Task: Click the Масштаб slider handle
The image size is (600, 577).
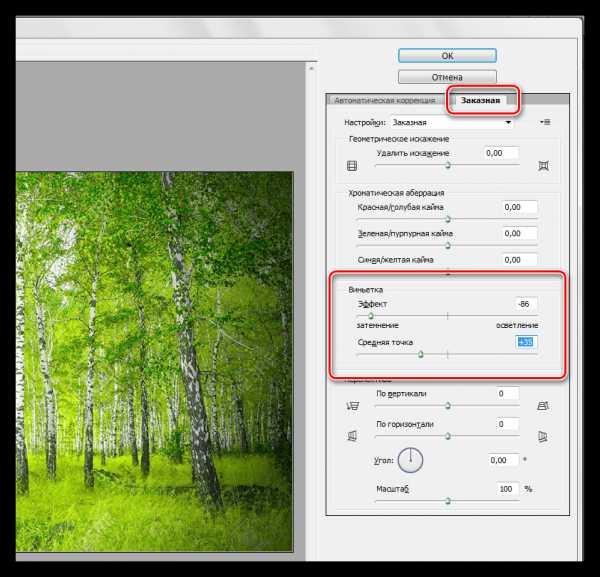Action: [447, 499]
